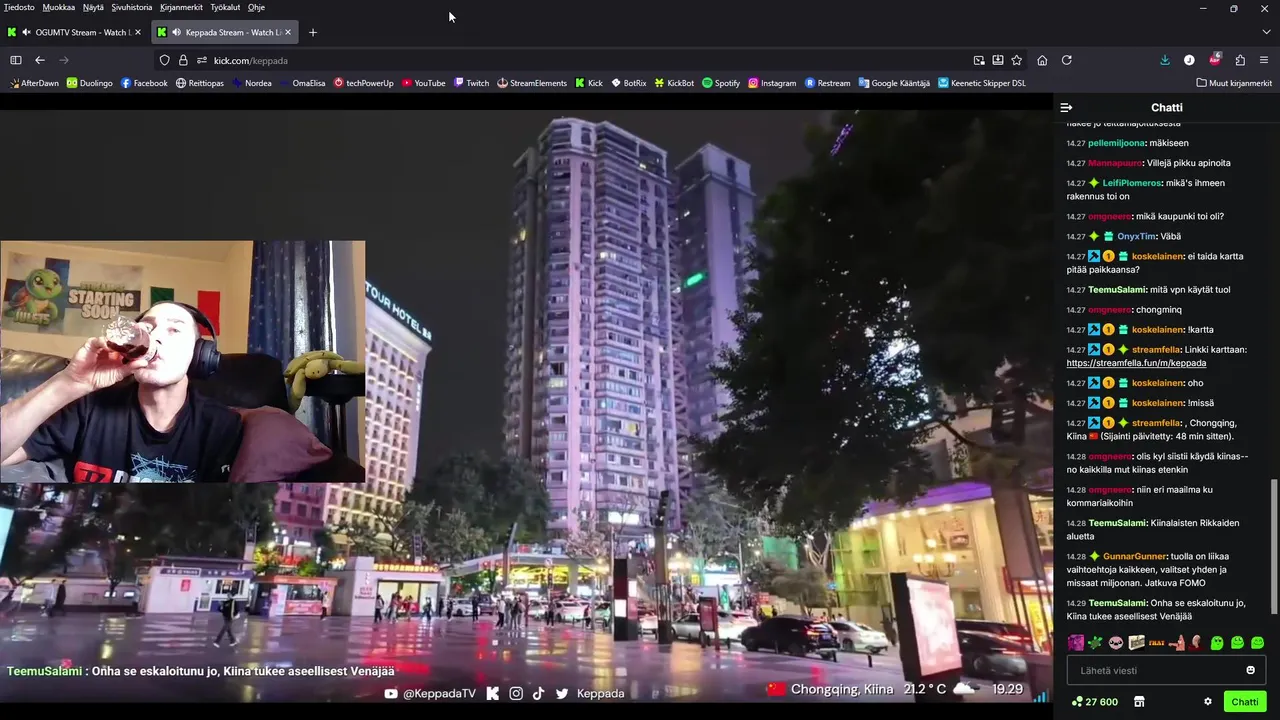The image size is (1280, 720).
Task: Open site permissions icon in address bar
Action: tap(201, 60)
